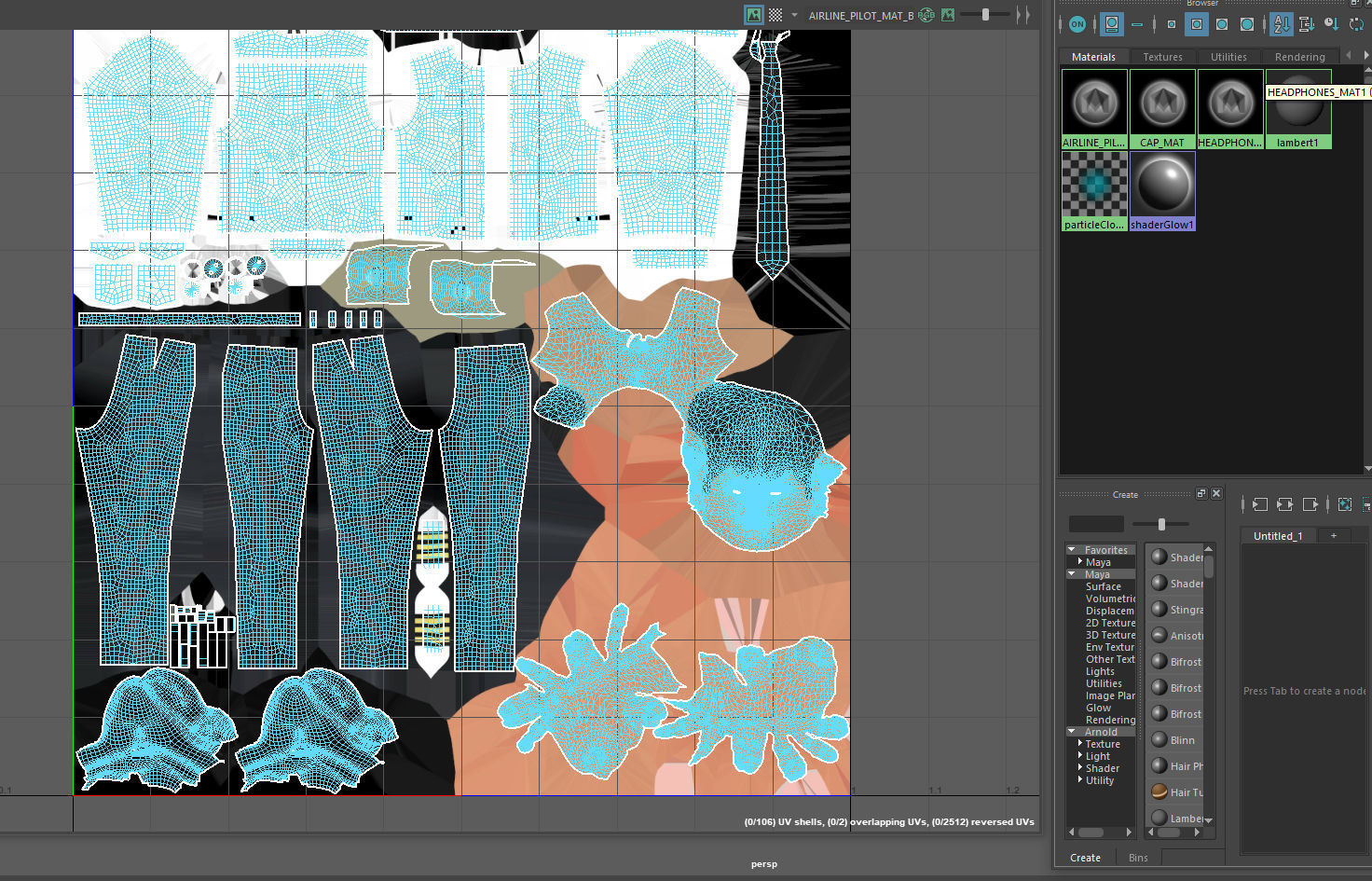Click the input and output connections icon
The image size is (1372, 881).
pos(1284,504)
